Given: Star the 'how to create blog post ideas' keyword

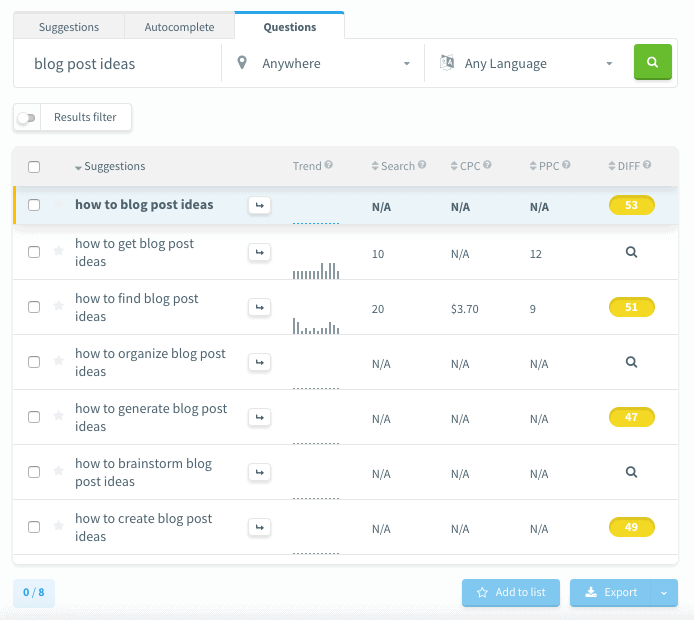Looking at the screenshot, I should click(x=58, y=526).
